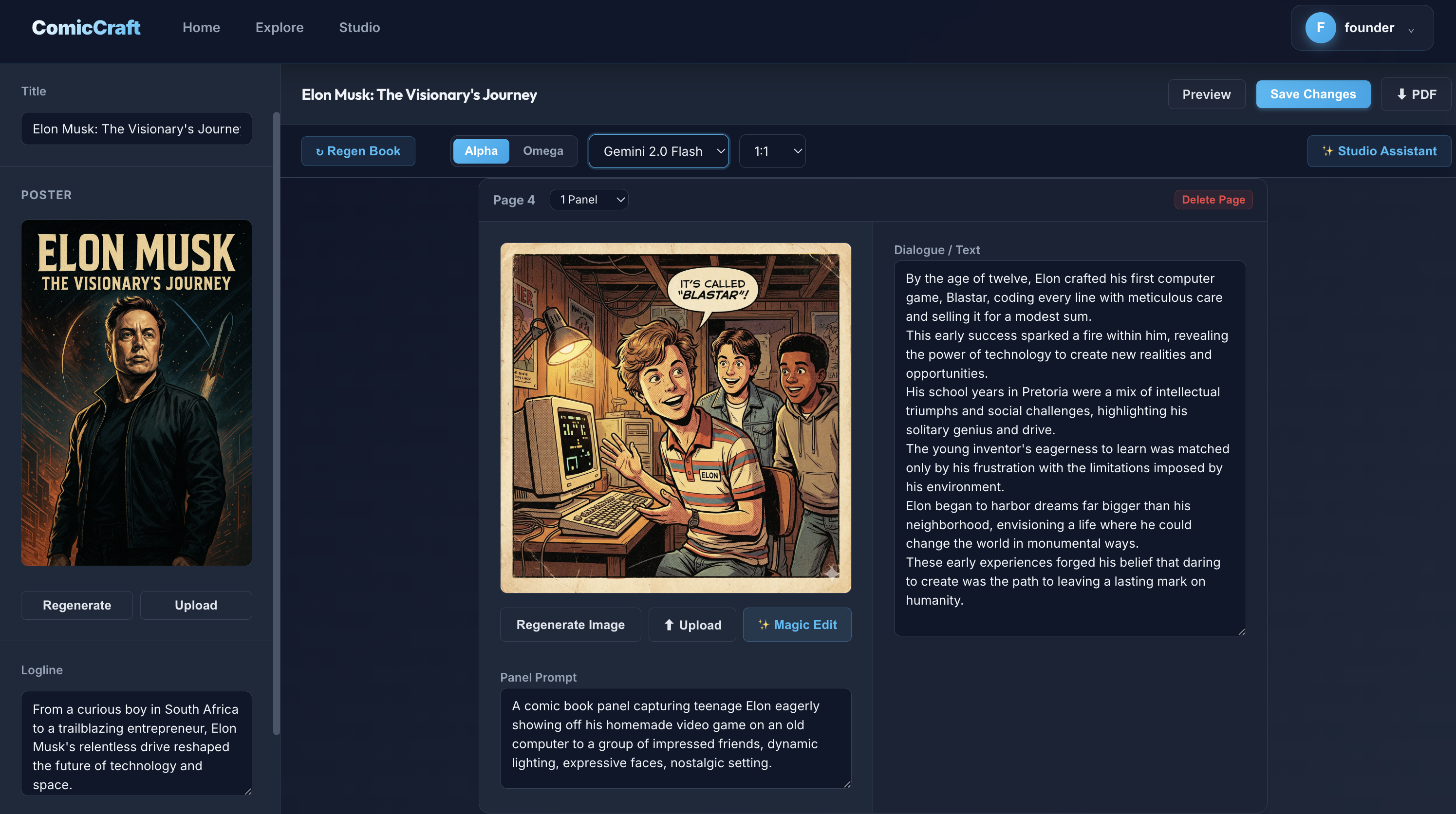Click the Upload button under the poster
Viewport: 1456px width, 814px height.
pos(196,605)
